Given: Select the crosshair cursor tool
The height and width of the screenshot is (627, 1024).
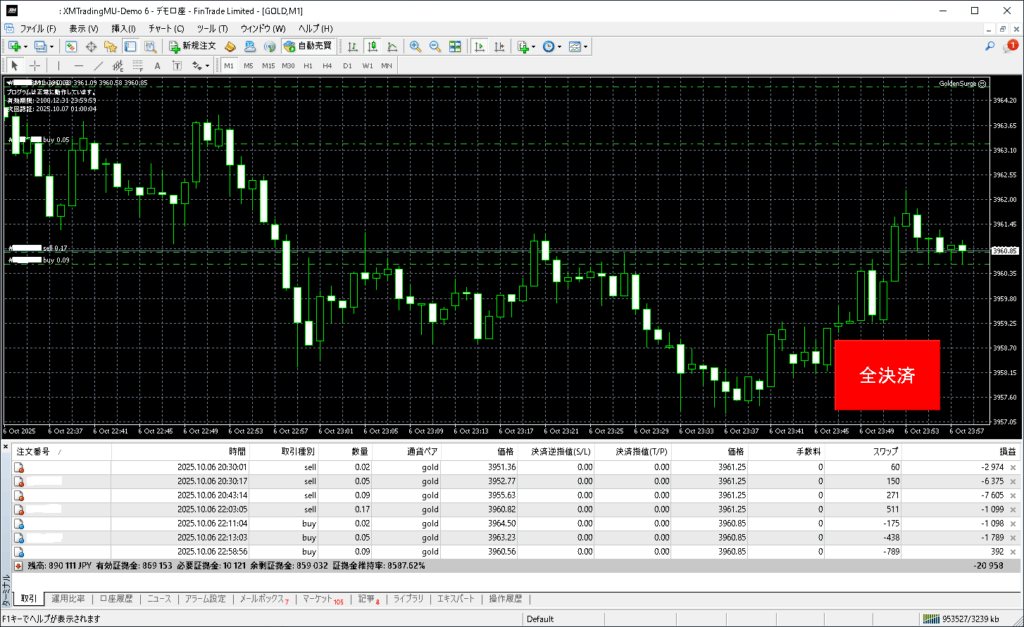Looking at the screenshot, I should (x=34, y=66).
